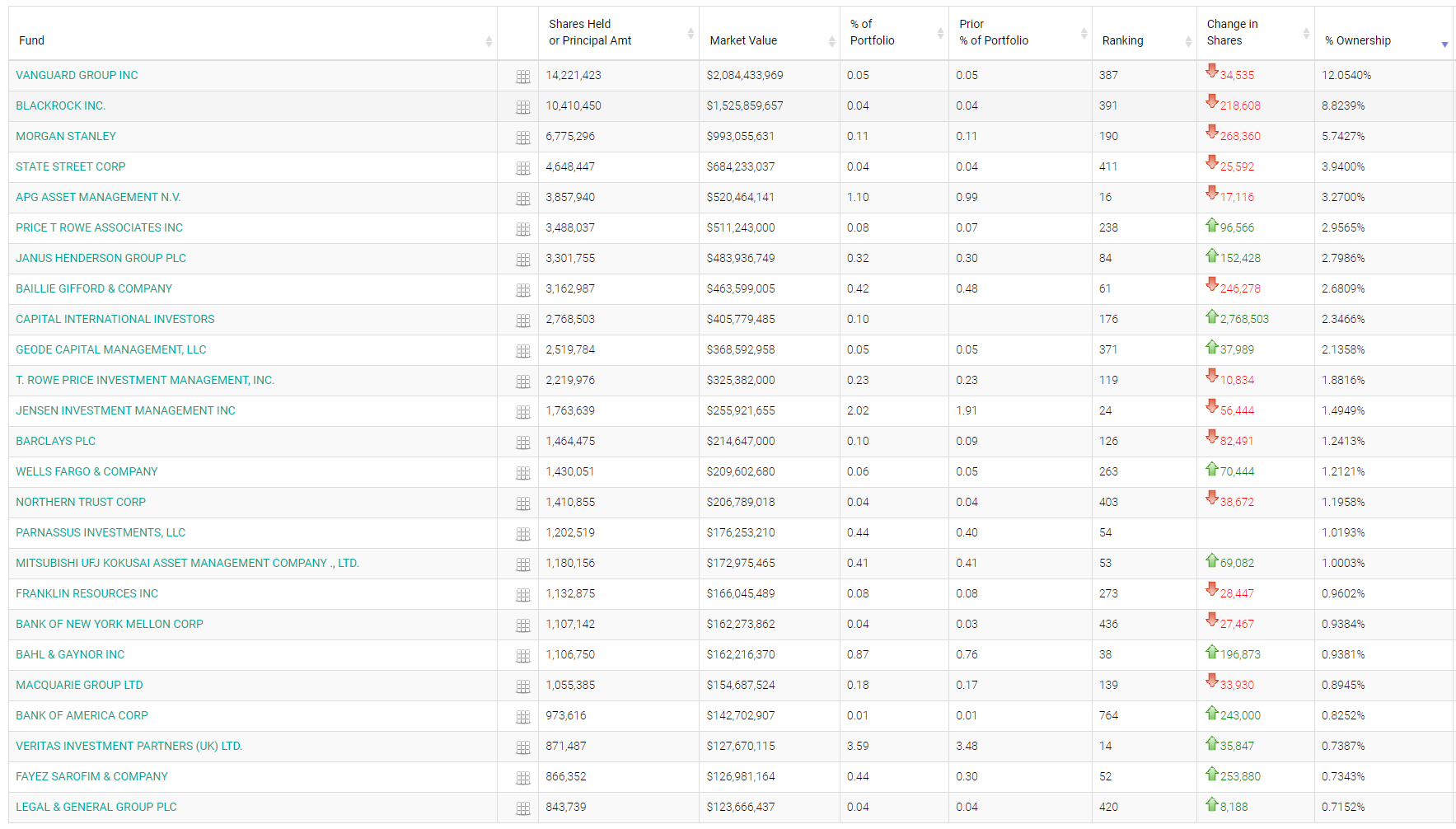Sort table by Fund column
Image resolution: width=1456 pixels, height=829 pixels.
tap(253, 34)
